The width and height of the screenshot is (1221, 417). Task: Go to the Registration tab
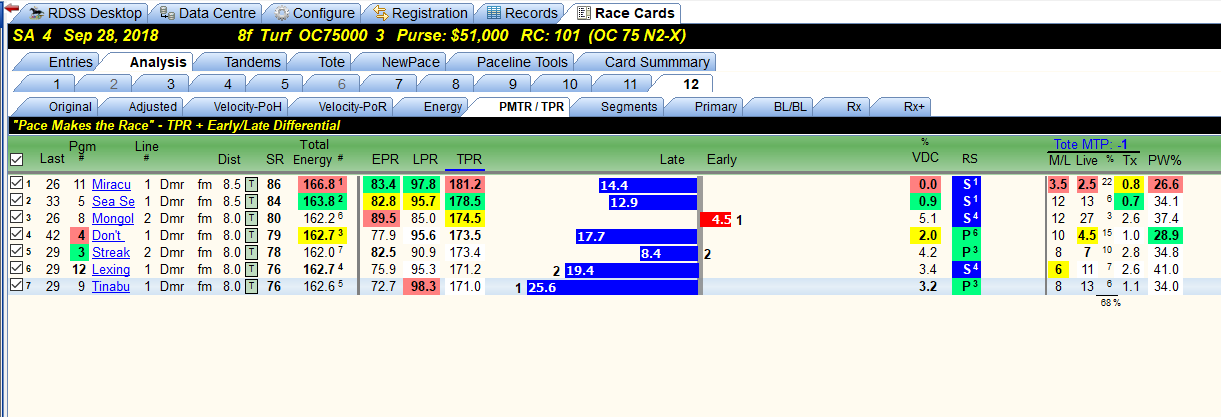point(419,13)
